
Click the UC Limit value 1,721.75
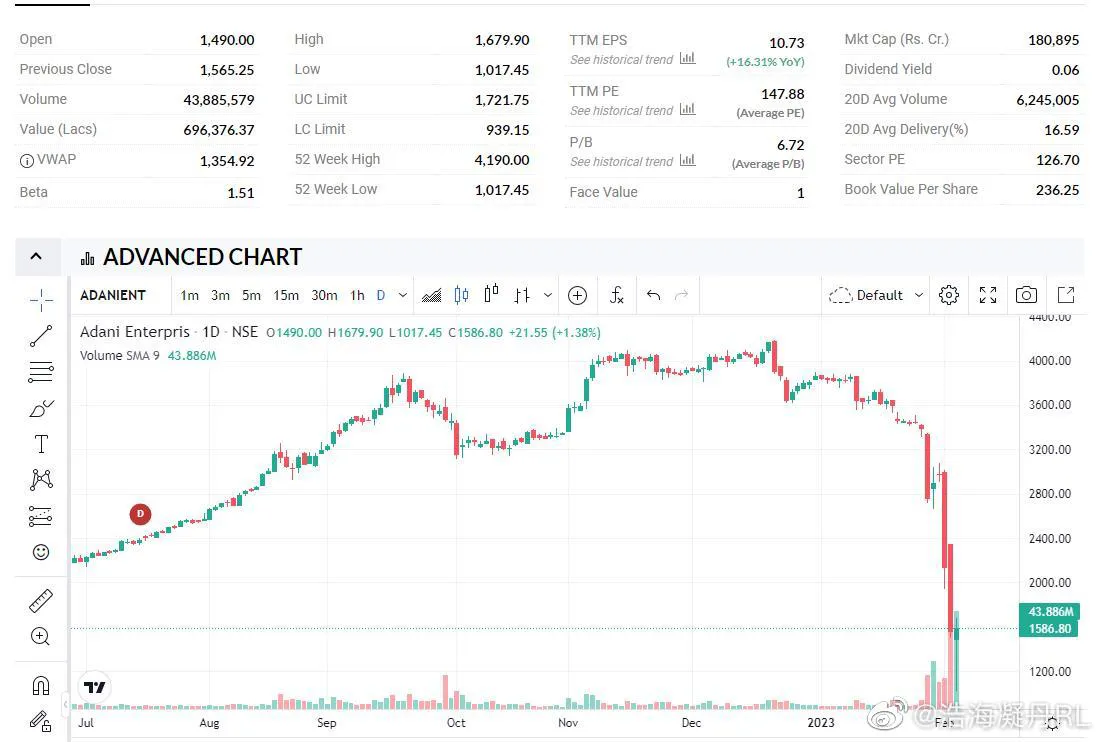click(x=501, y=100)
